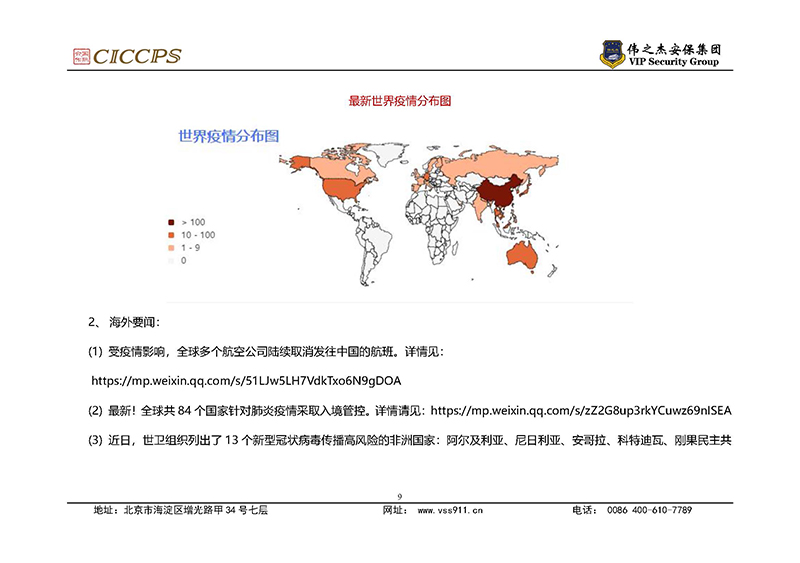Screen dimensions: 800x563
Task: Click the red title 最新世界疫情分布图
Action: tap(399, 101)
